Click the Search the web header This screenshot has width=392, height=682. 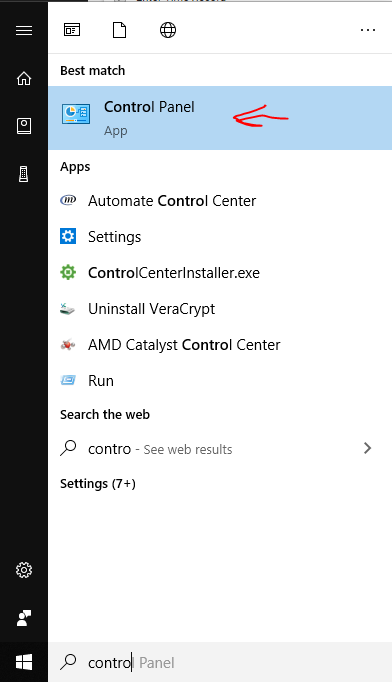[105, 415]
